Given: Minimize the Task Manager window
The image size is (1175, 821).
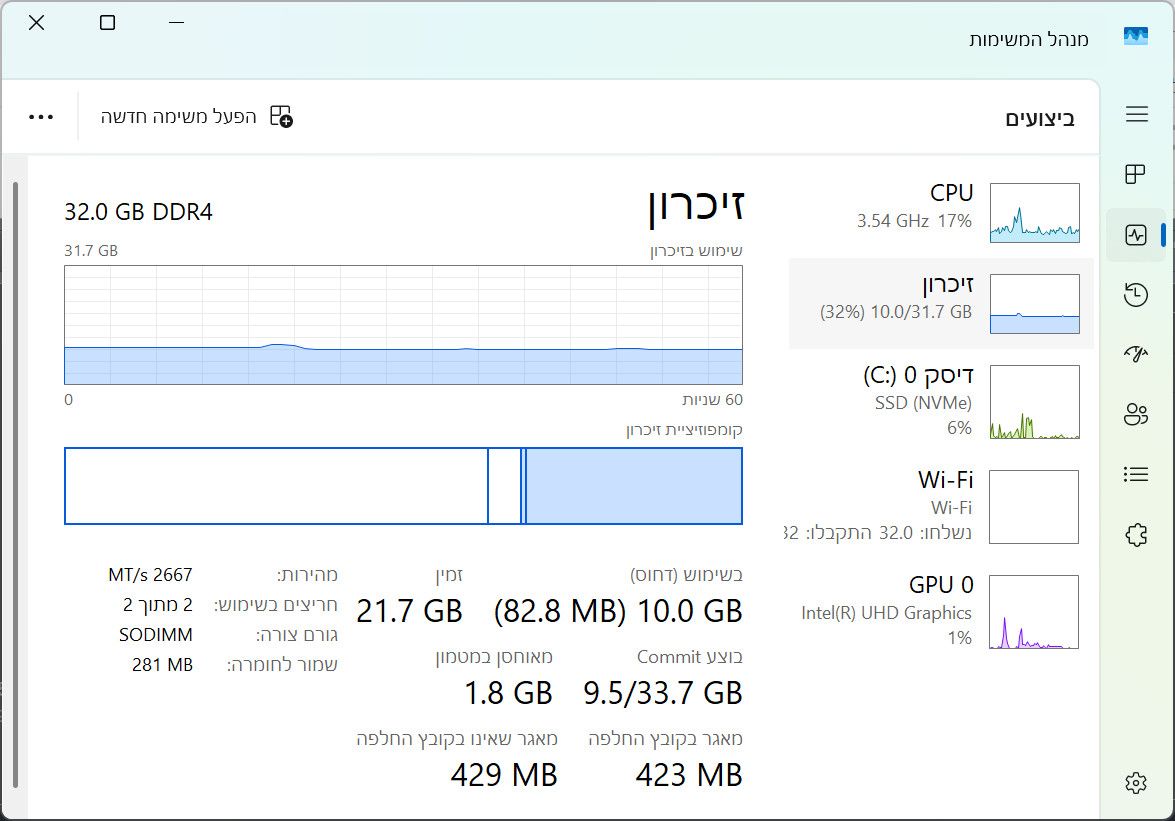Looking at the screenshot, I should point(177,22).
